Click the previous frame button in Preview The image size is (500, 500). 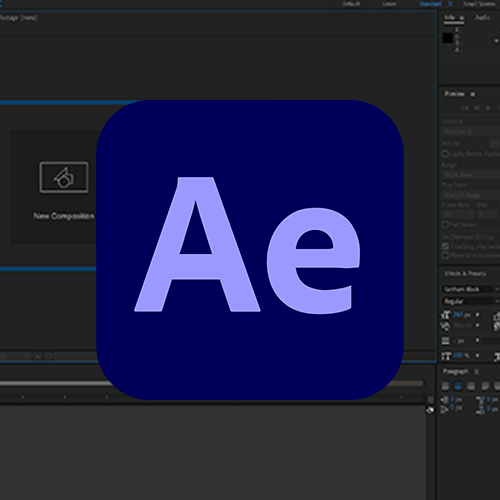[477, 108]
